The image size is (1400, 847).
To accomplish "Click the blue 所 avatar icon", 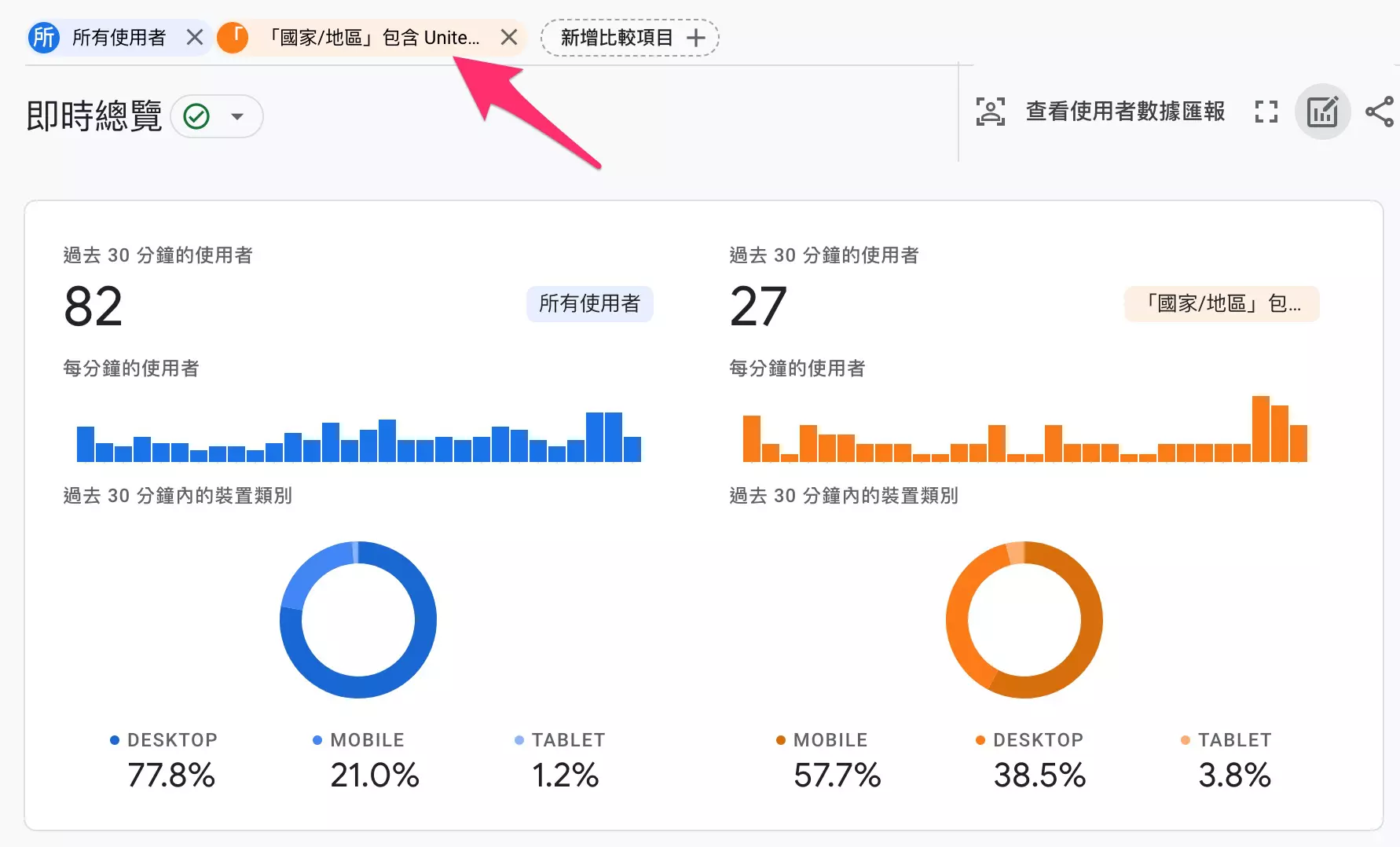I will coord(44,37).
